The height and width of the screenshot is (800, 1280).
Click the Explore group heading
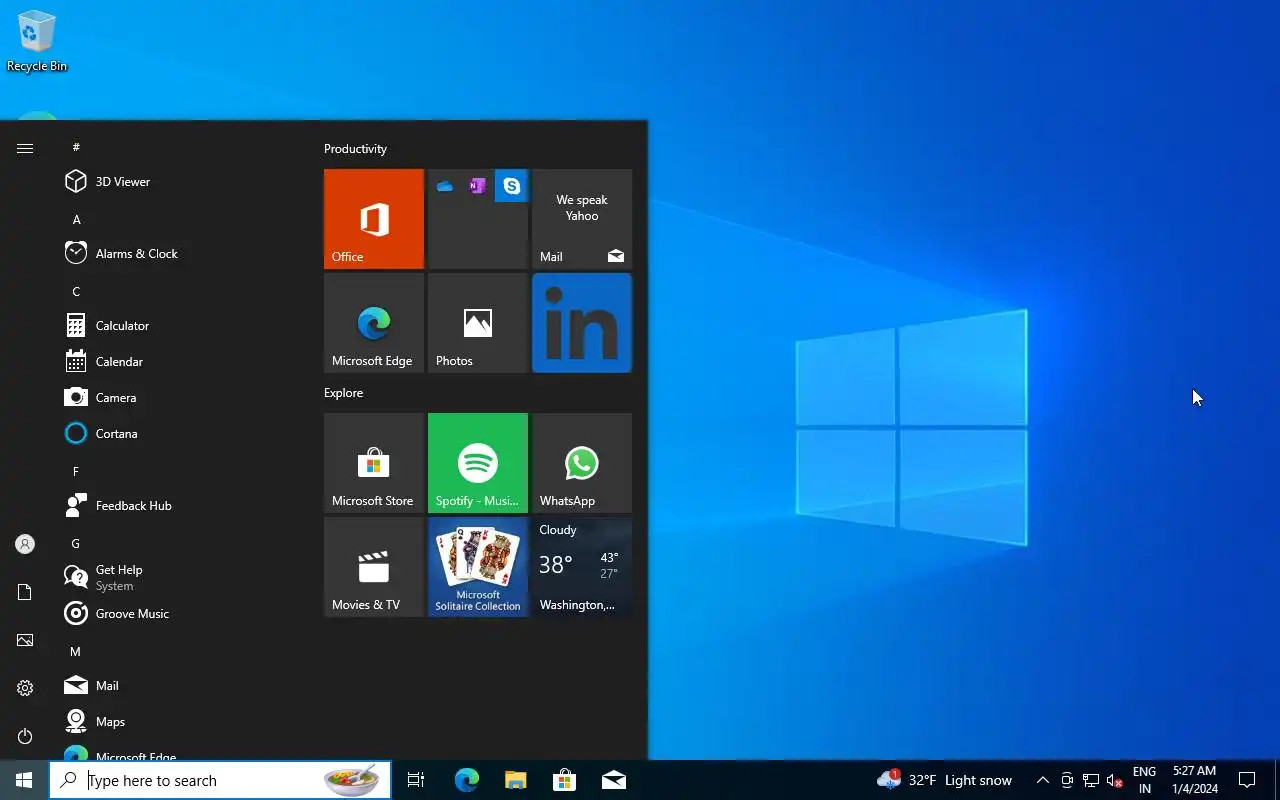pyautogui.click(x=343, y=393)
